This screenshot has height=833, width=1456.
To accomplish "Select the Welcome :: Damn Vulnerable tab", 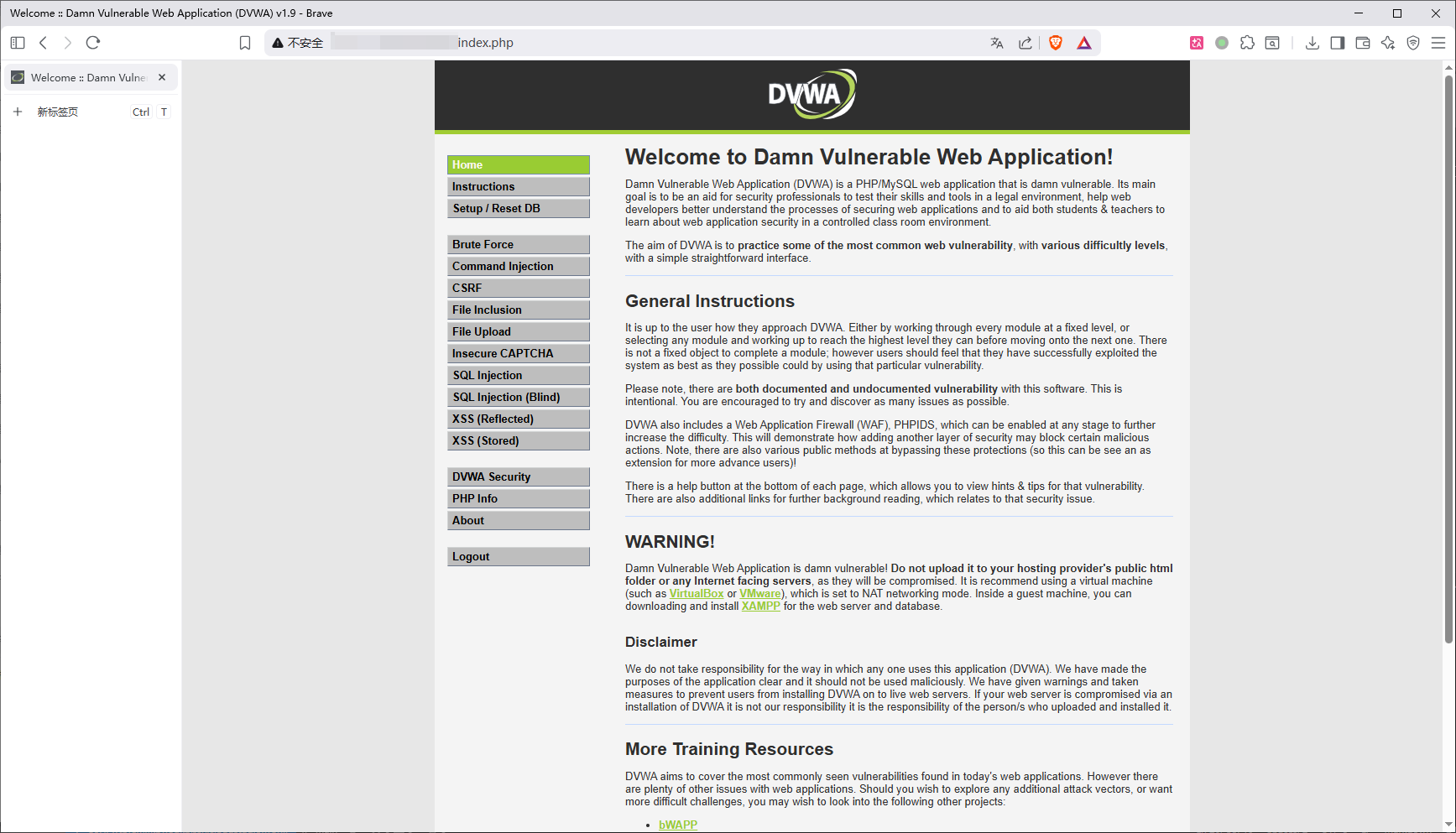I will click(91, 77).
